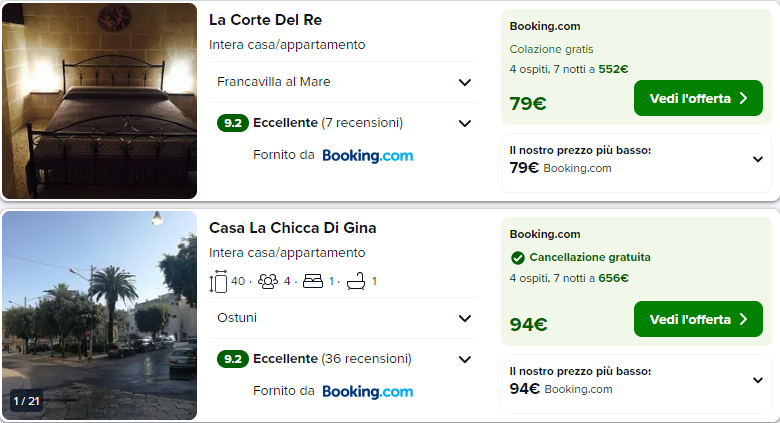Open the La Corte Del Re bedroom photo
This screenshot has width=780, height=423.
pyautogui.click(x=99, y=101)
